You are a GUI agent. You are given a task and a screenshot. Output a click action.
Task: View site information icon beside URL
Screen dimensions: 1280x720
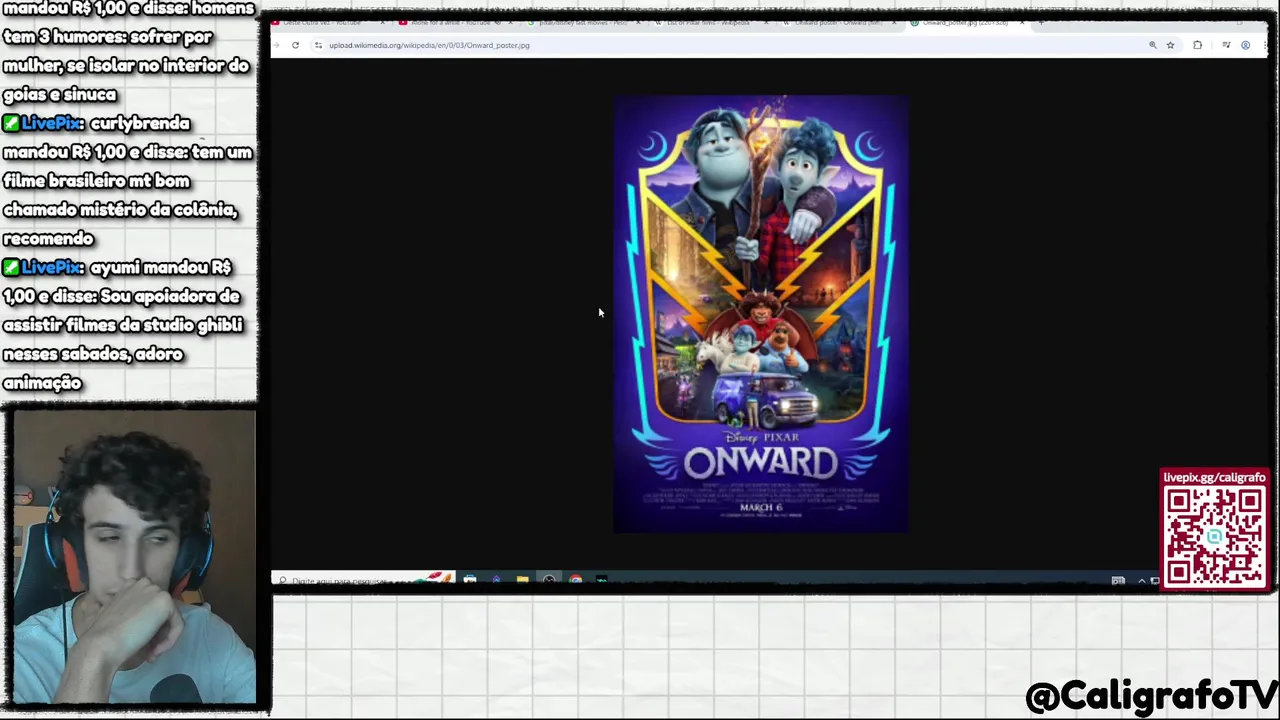(x=318, y=45)
